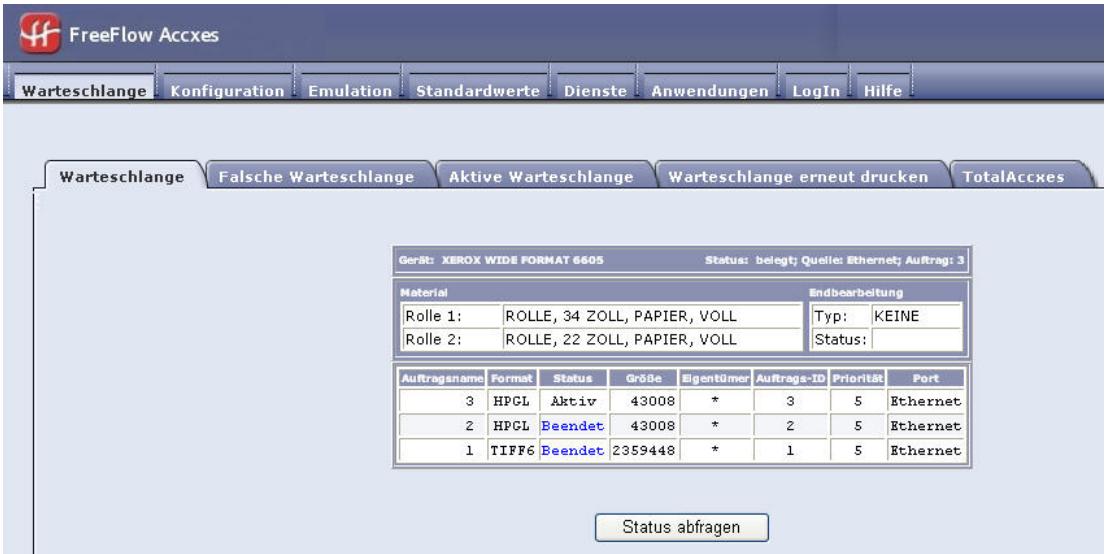Viewport: 1106px width, 554px height.
Task: Click the Größe column header
Action: tap(643, 378)
